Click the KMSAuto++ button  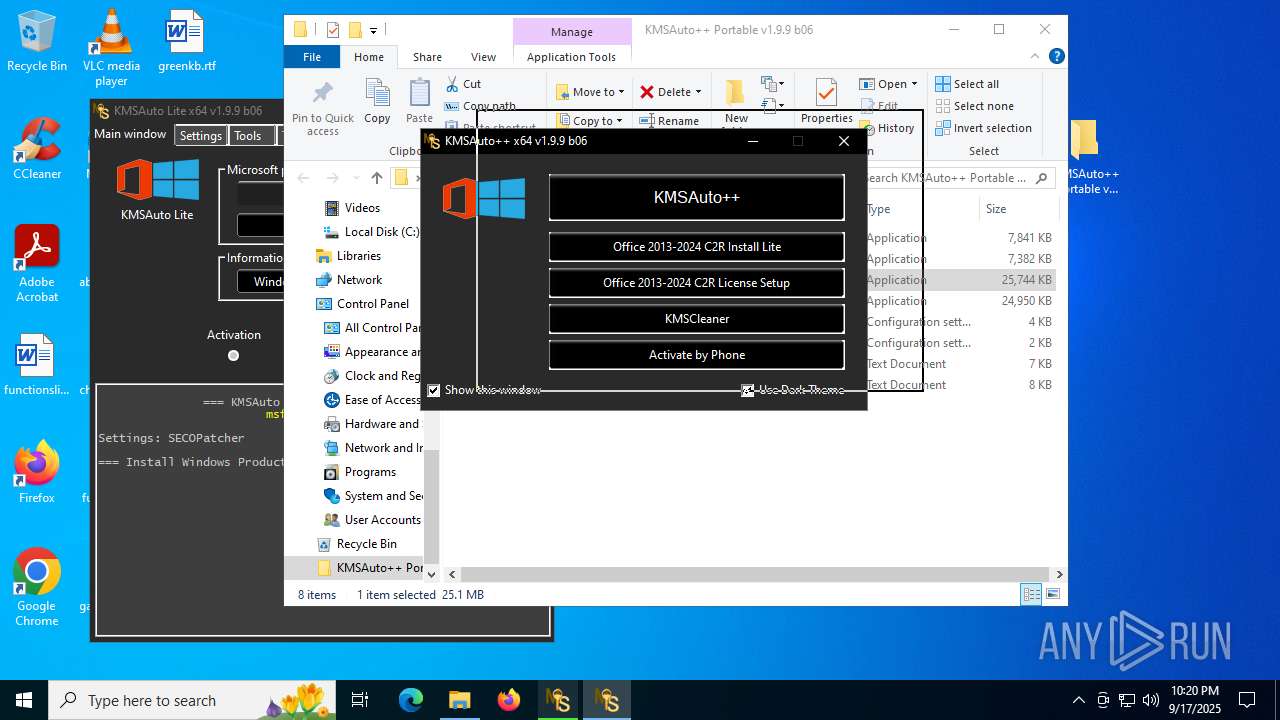click(696, 197)
